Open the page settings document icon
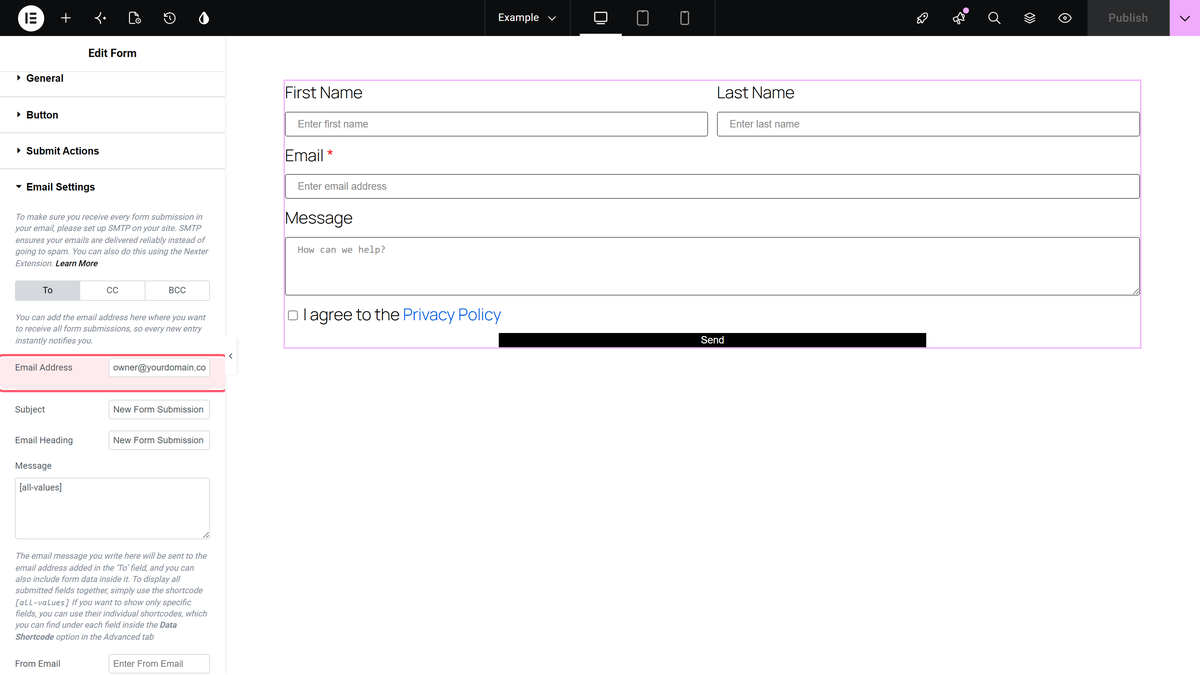The height and width of the screenshot is (675, 1200). click(x=135, y=18)
